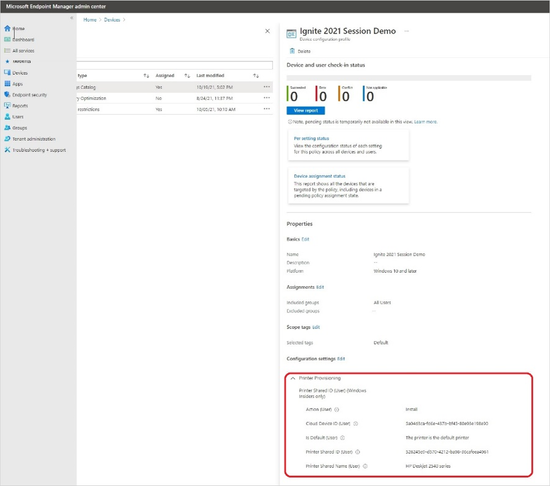Open Troubleshooting + support in sidebar
Image resolution: width=550 pixels, height=486 pixels.
click(35, 150)
